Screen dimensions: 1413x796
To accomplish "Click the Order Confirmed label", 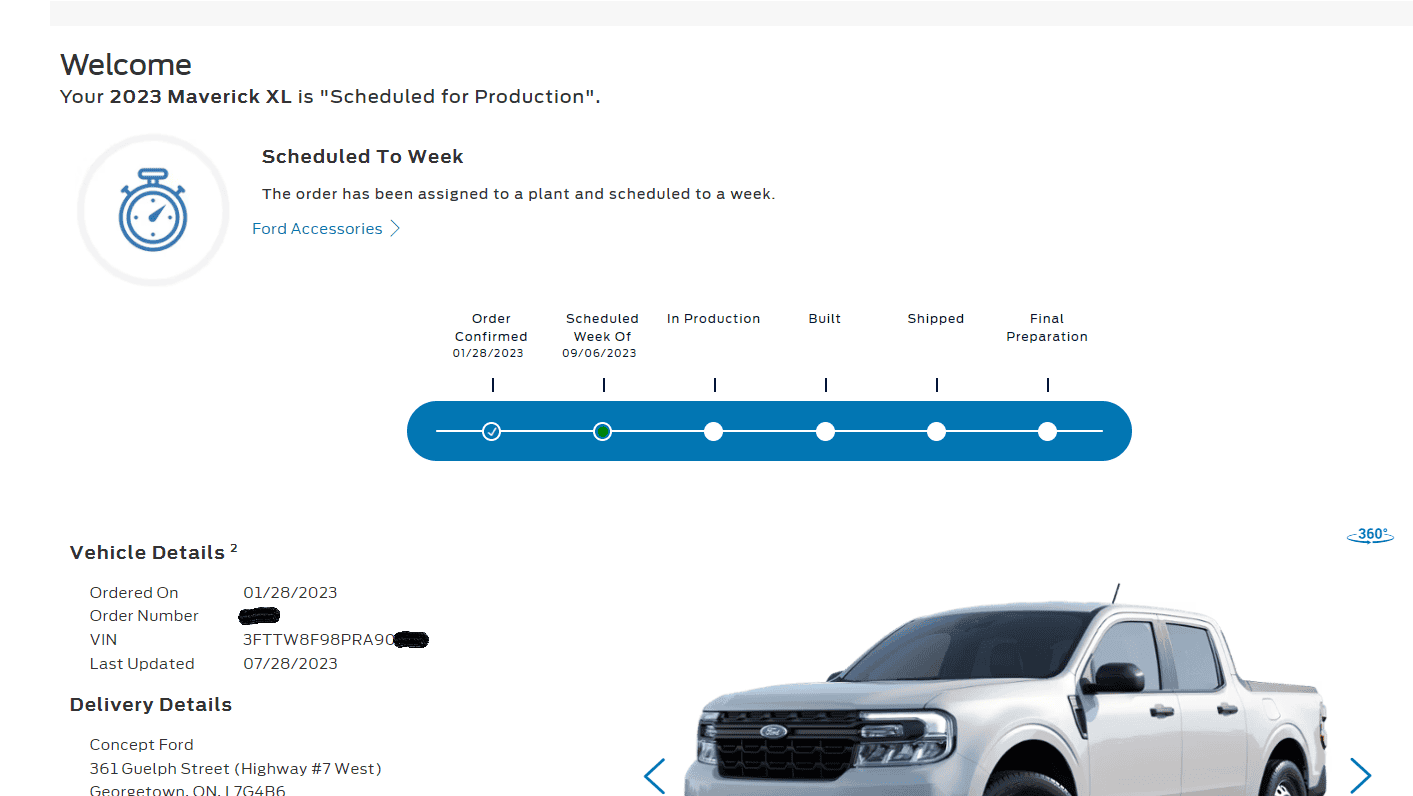I will (x=491, y=328).
